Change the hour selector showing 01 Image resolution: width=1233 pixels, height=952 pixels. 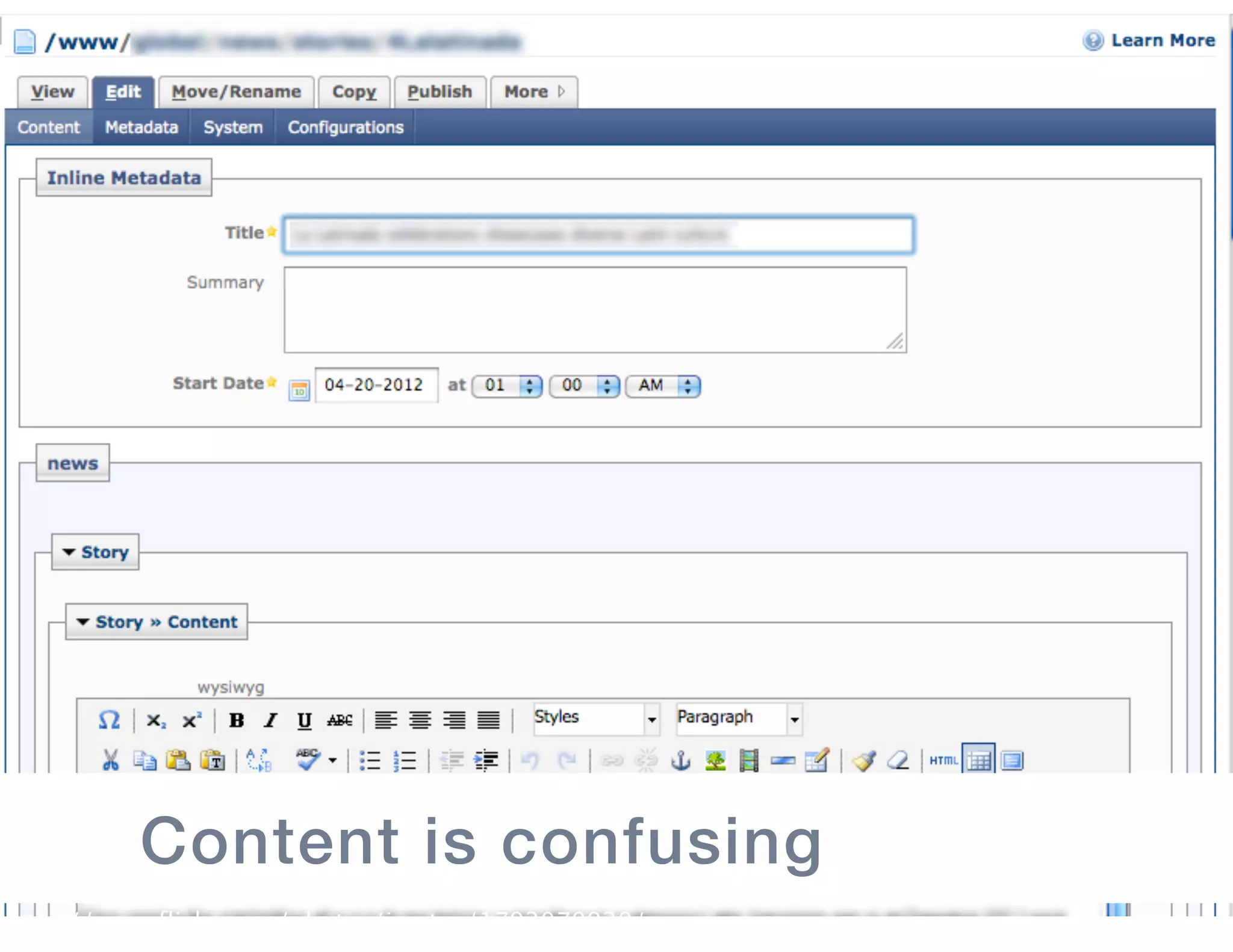pyautogui.click(x=507, y=386)
